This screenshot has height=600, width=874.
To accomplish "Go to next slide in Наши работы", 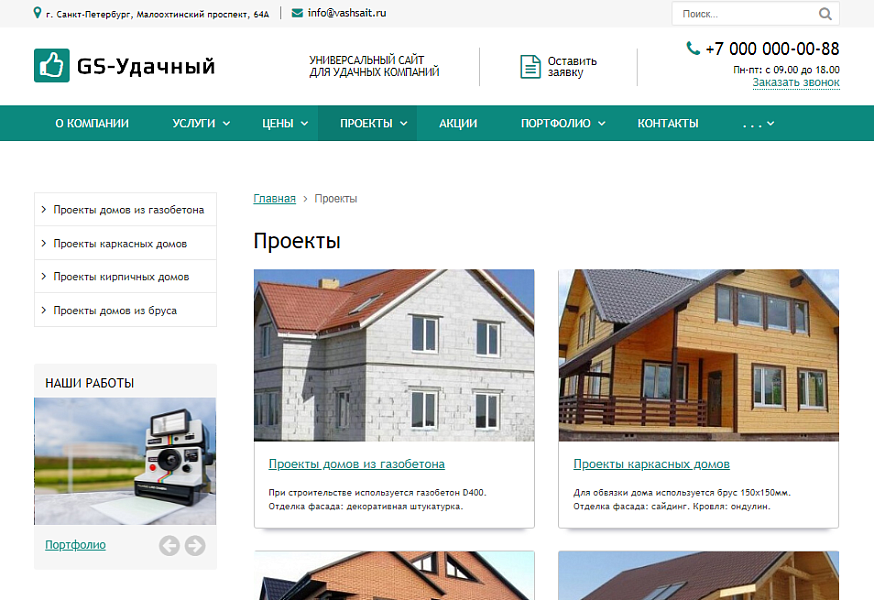I will pos(195,545).
